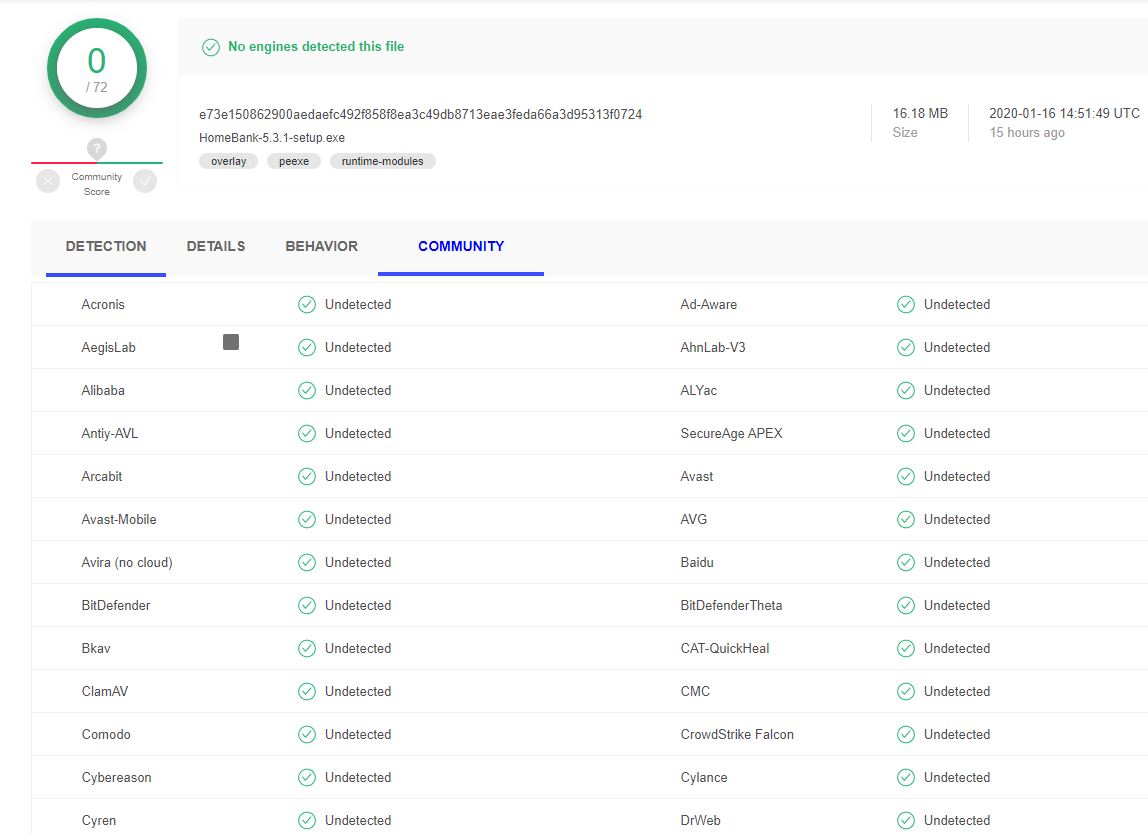1148x834 pixels.
Task: Click the Undetected result for ALYac
Action: tap(957, 390)
